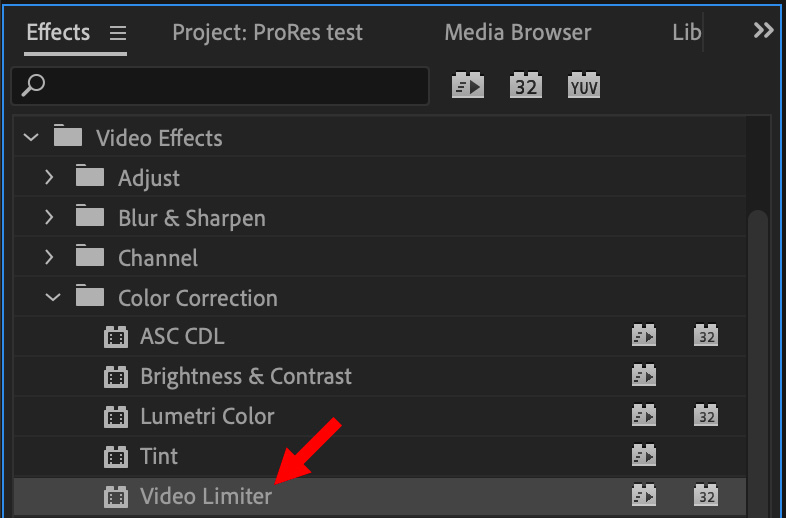Screen dimensions: 786x518
Task: Open the Effects panel hamburger menu
Action: [118, 34]
